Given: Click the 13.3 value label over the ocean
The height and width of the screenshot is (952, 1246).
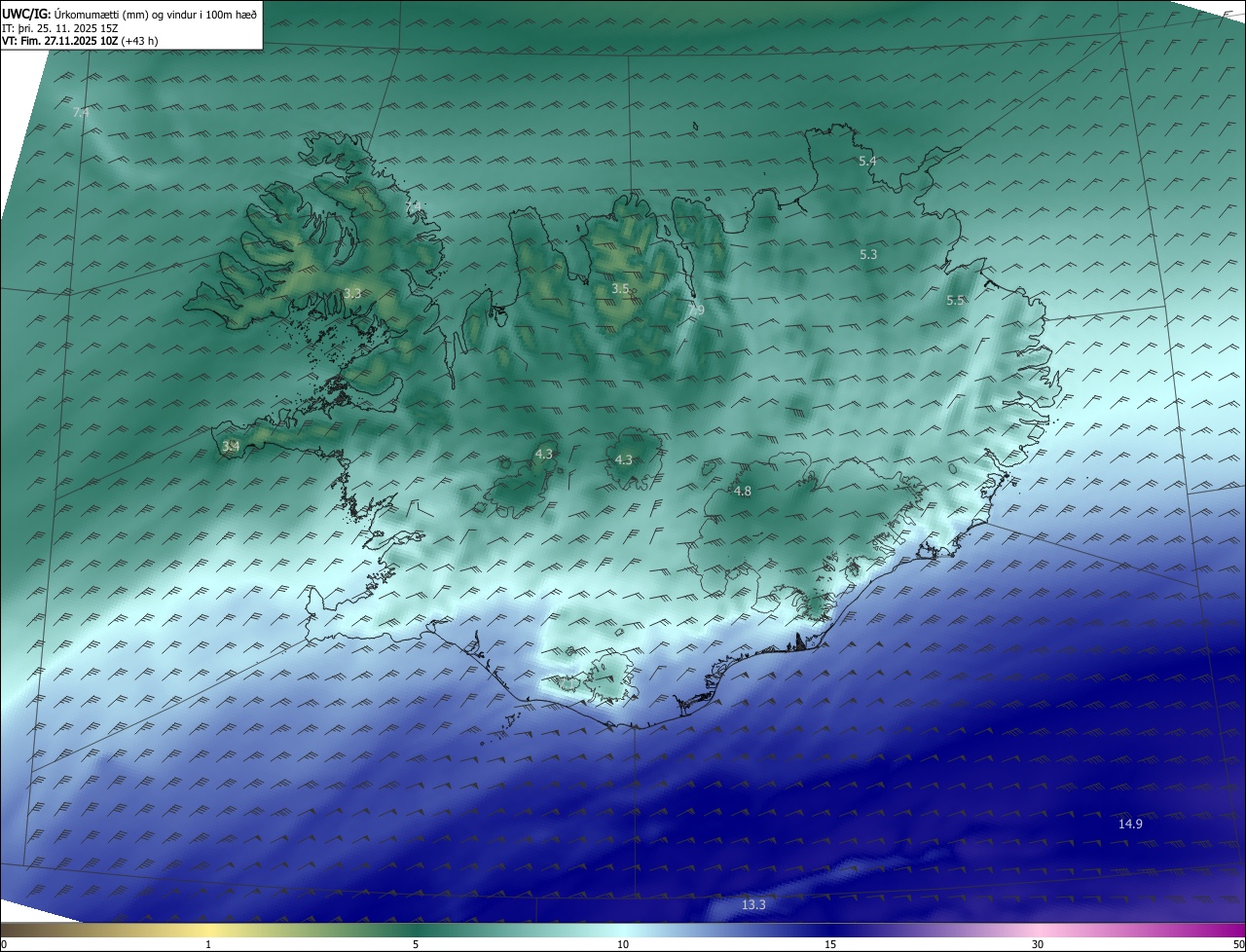Looking at the screenshot, I should click(753, 904).
